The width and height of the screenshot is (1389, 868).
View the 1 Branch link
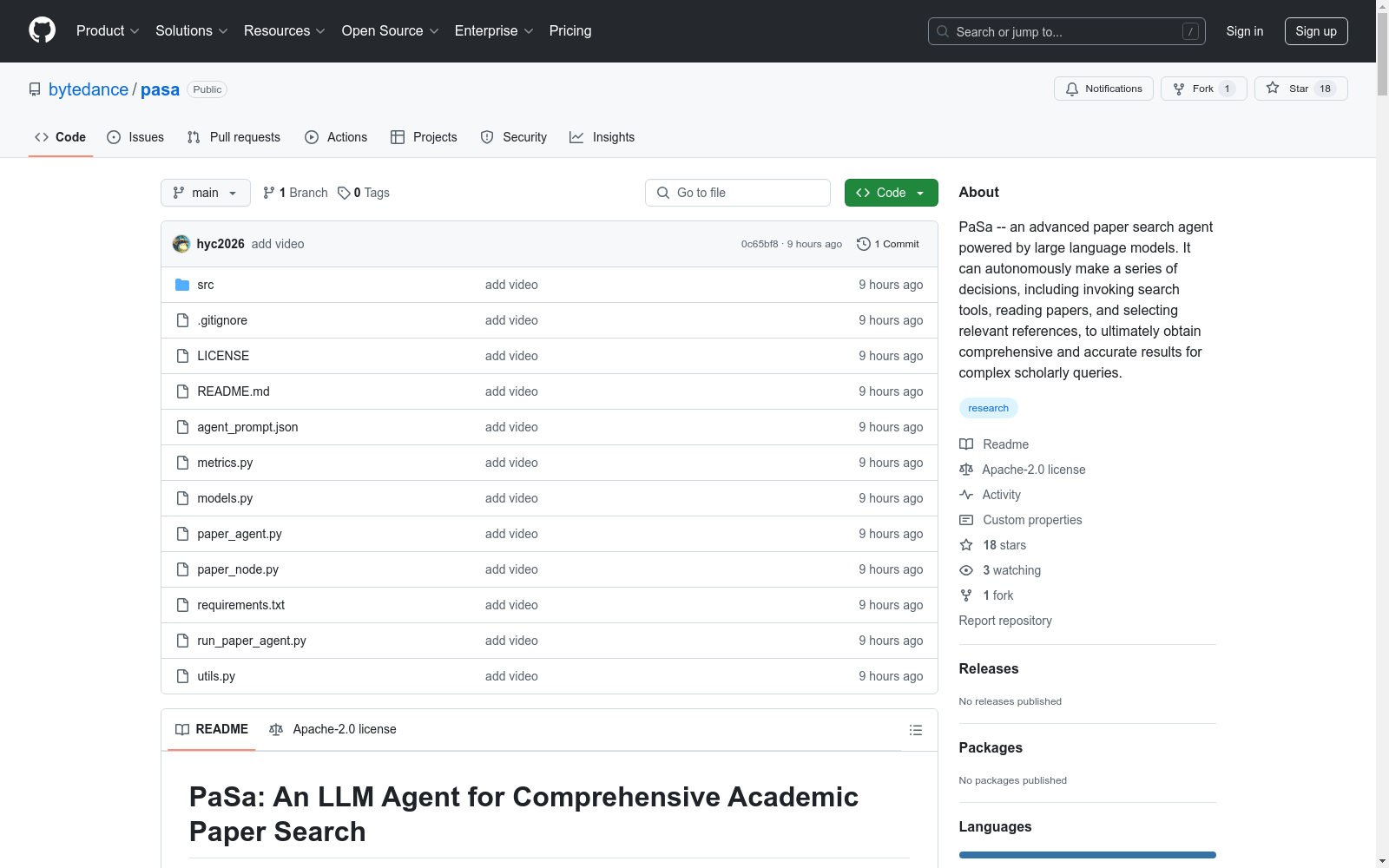click(x=295, y=193)
